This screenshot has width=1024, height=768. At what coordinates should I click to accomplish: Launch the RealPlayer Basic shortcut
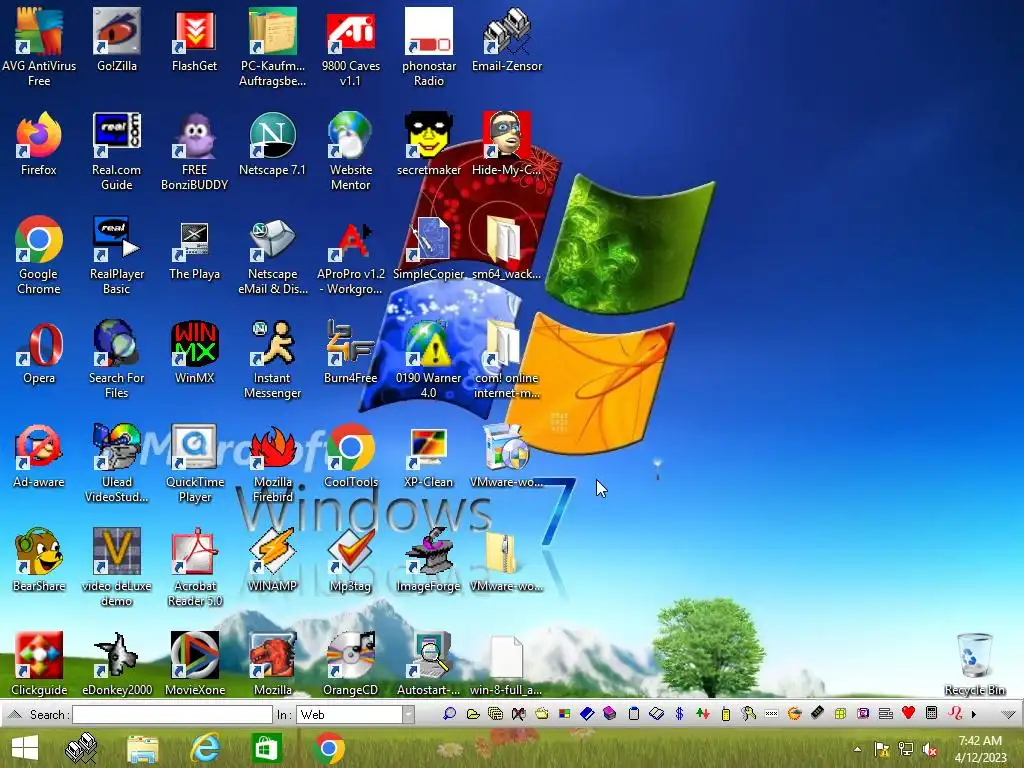click(117, 255)
